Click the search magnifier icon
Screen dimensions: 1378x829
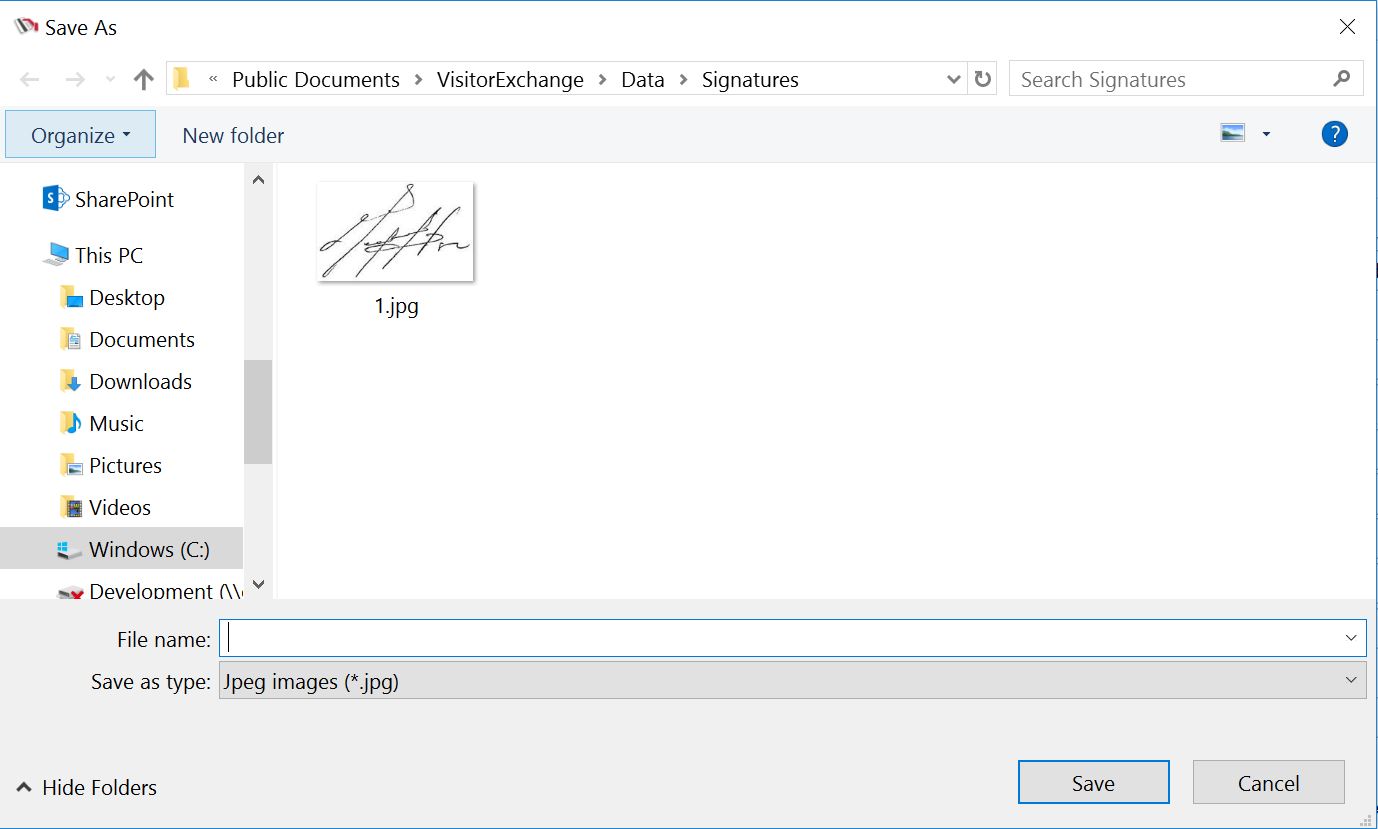[x=1342, y=79]
